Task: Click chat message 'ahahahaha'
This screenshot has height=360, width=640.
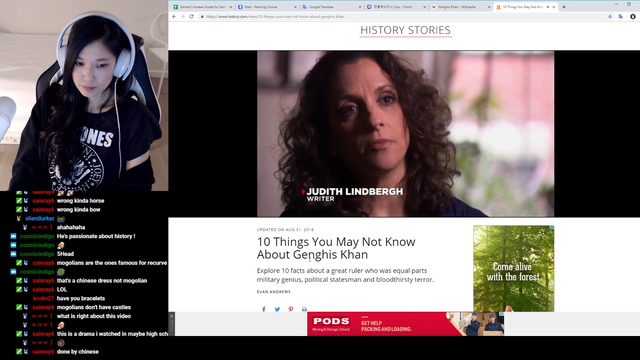Action: (x=71, y=227)
